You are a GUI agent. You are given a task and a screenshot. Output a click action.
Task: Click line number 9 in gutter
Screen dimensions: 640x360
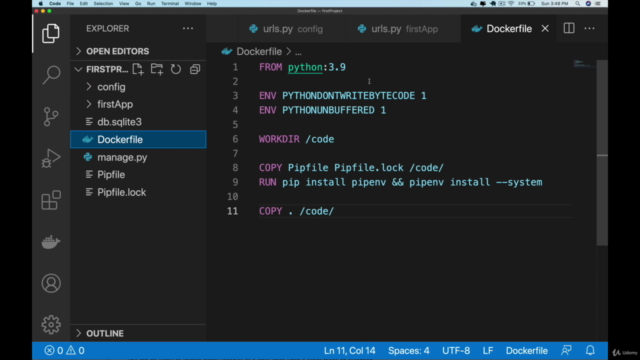pos(235,182)
